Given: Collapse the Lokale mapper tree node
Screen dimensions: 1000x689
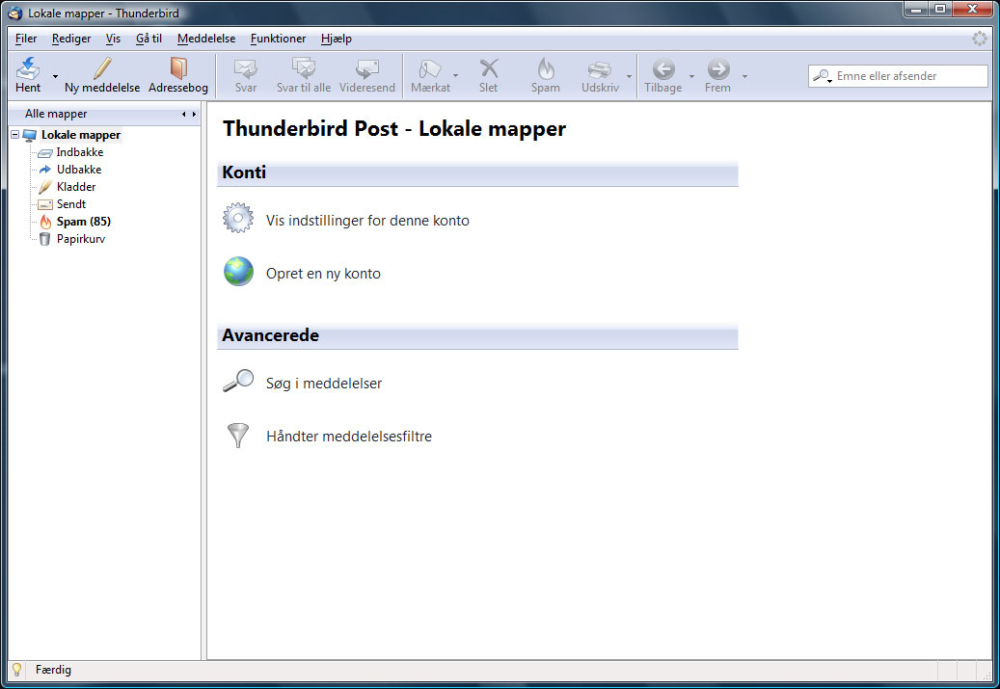Looking at the screenshot, I should pyautogui.click(x=14, y=135).
